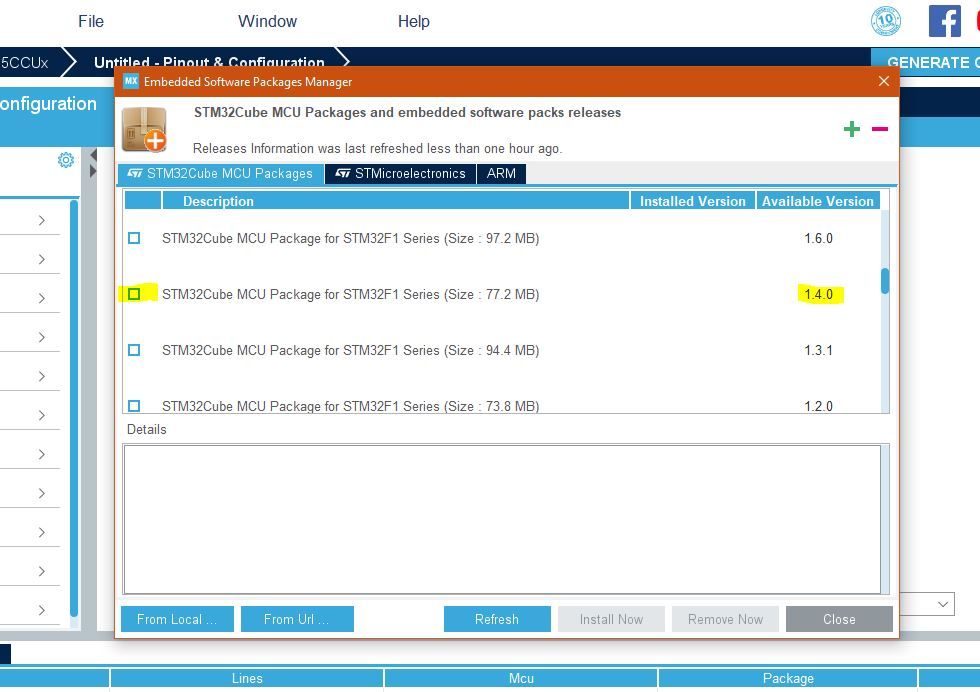Image resolution: width=980 pixels, height=692 pixels.
Task: Open the ARM tab
Action: pyautogui.click(x=501, y=174)
